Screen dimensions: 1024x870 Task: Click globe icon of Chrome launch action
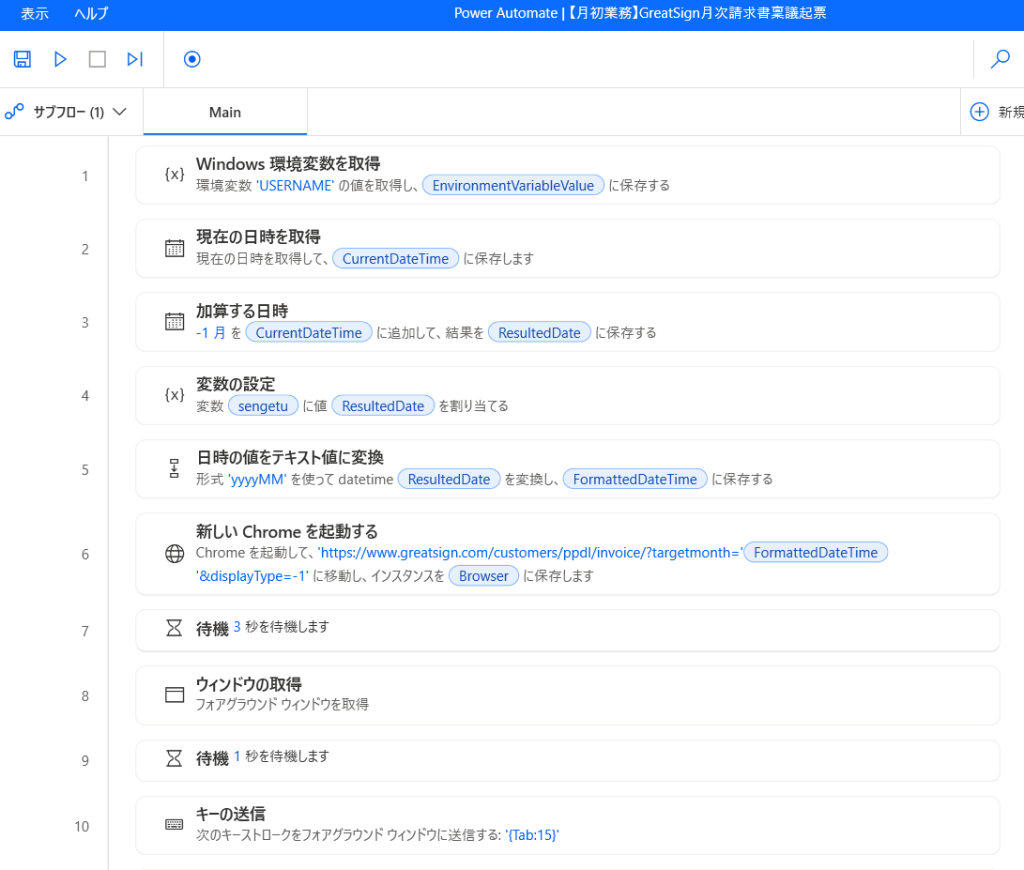pyautogui.click(x=174, y=554)
